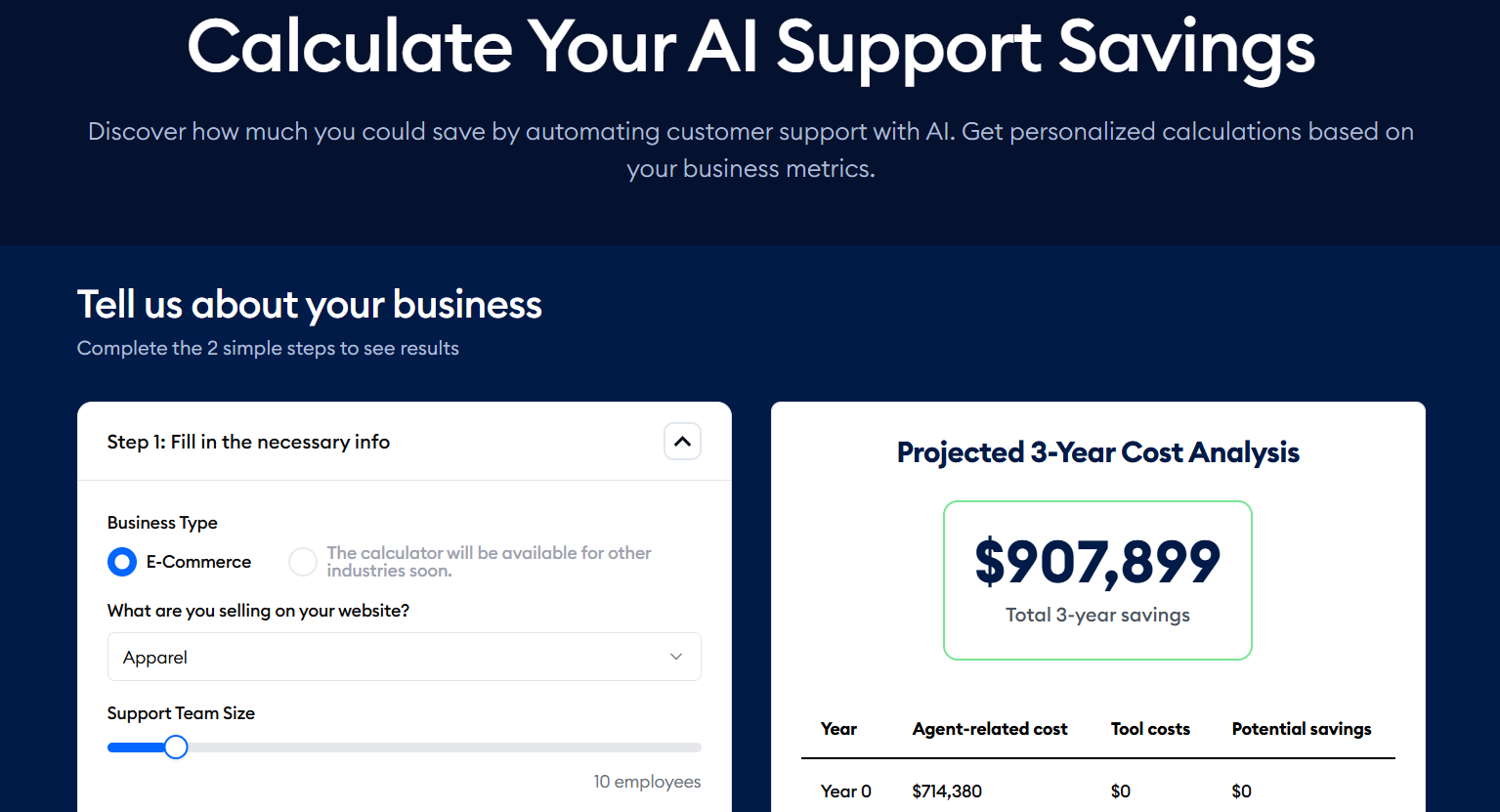Image resolution: width=1500 pixels, height=812 pixels.
Task: Click the Support Team Size slider handle
Action: (x=175, y=747)
